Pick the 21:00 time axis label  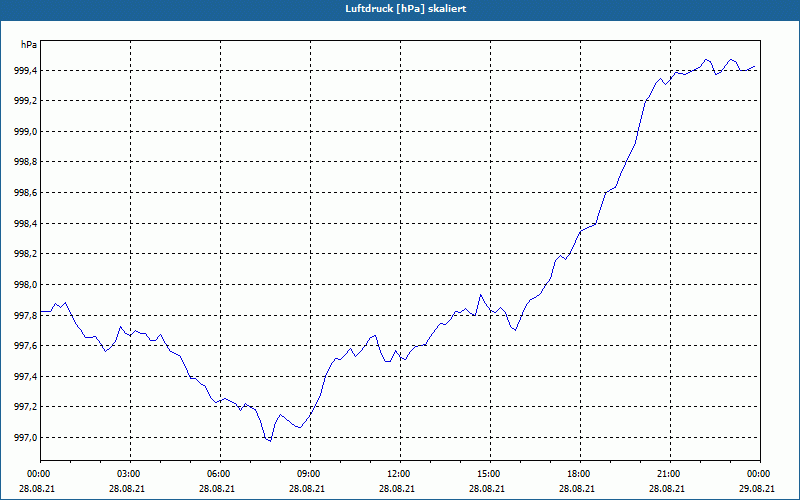tap(667, 474)
